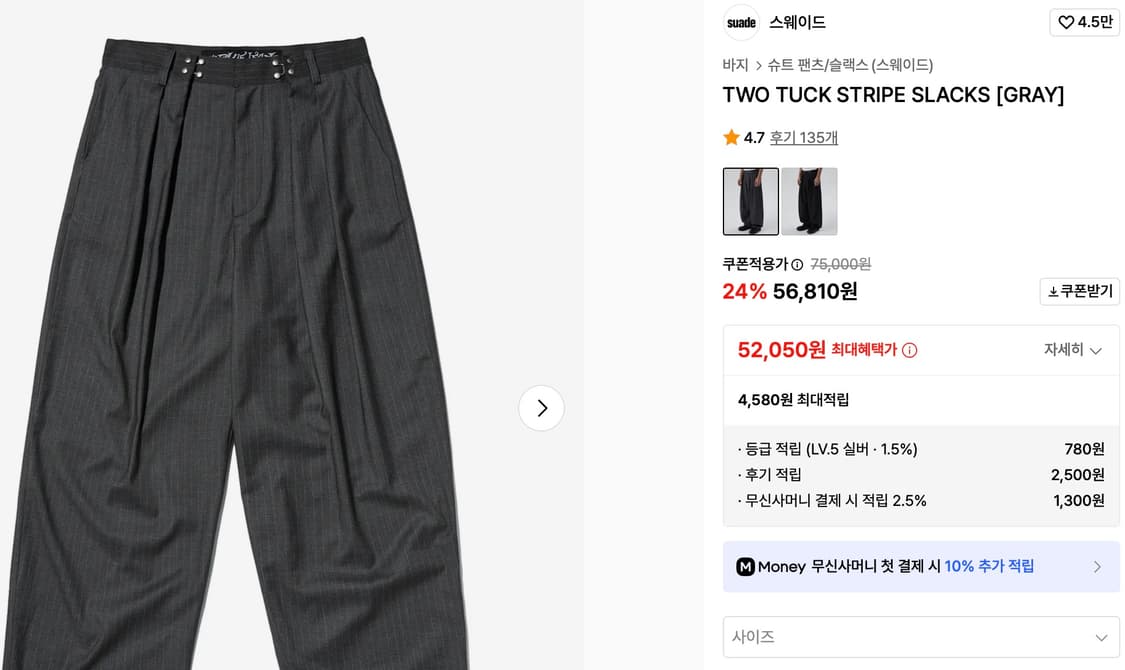The image size is (1125, 670).
Task: Click the heart icon to like the product
Action: coord(1067,22)
